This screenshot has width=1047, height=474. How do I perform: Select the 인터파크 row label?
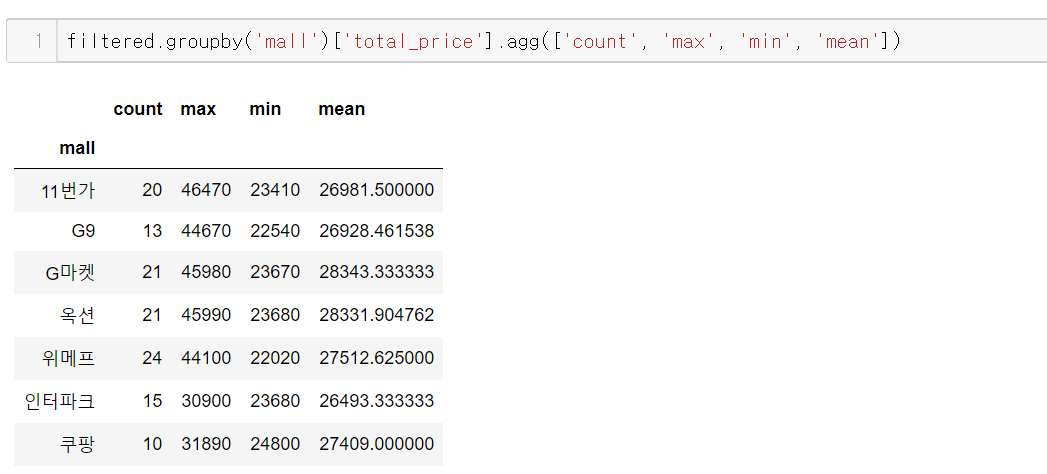click(x=60, y=401)
